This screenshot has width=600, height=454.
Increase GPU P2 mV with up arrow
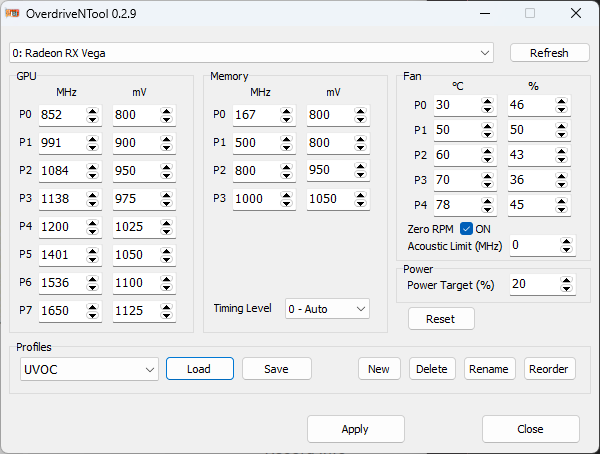(x=166, y=167)
